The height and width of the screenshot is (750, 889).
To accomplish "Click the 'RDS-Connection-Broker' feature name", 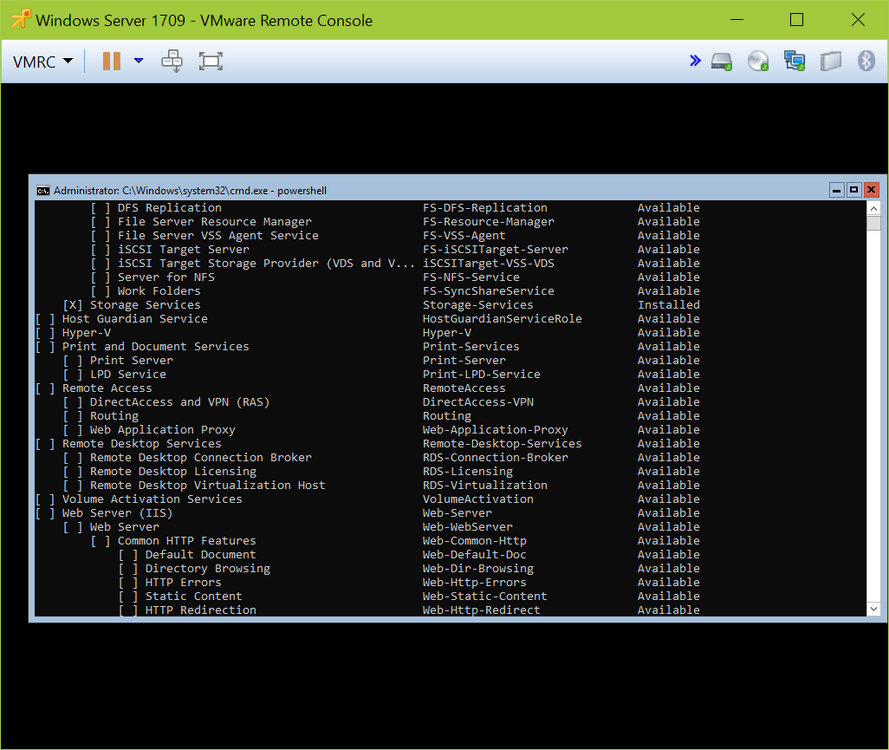I will click(495, 457).
